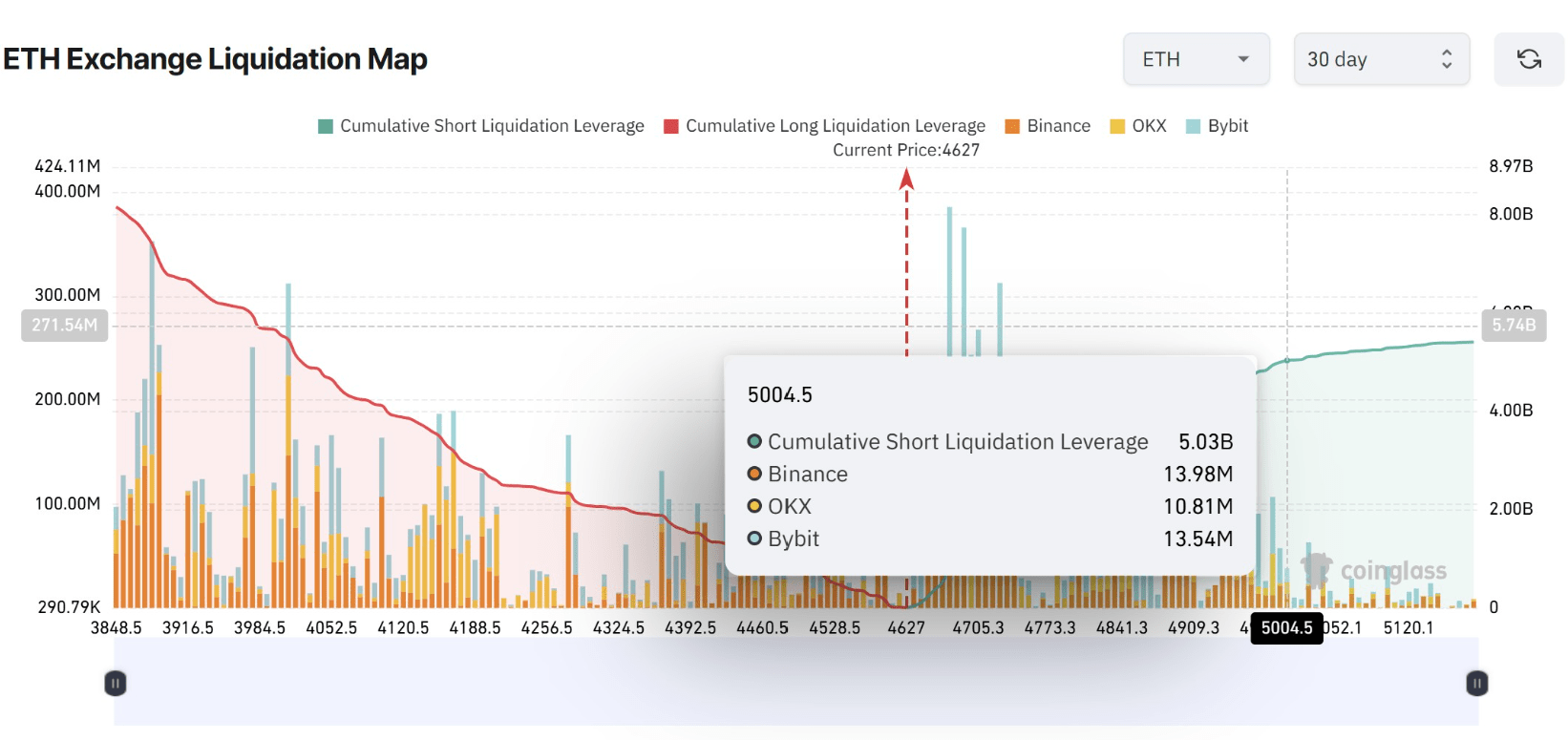1568x740 pixels.
Task: Click the right zoom slider handle
Action: coord(1477,683)
